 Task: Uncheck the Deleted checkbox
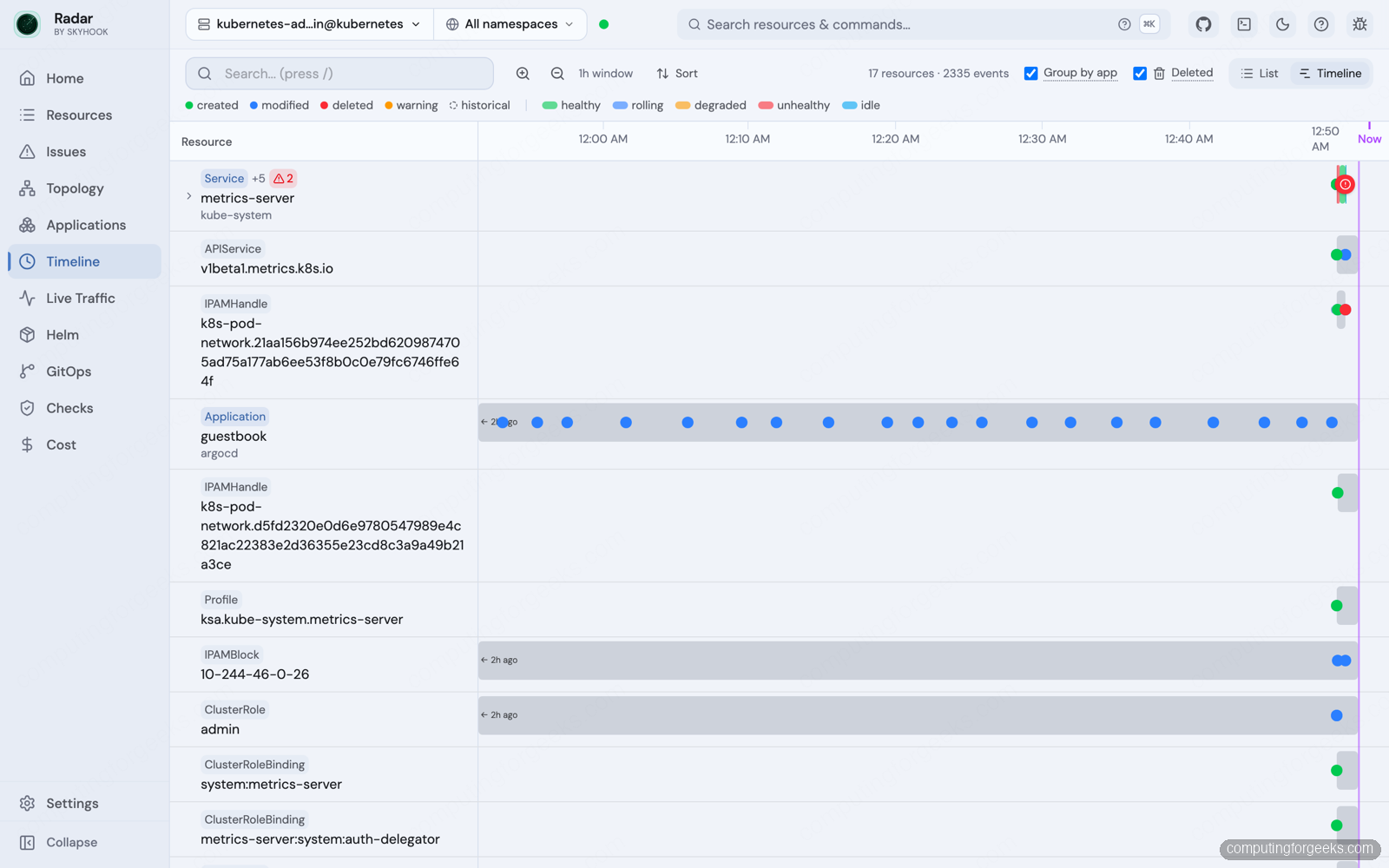(1140, 74)
